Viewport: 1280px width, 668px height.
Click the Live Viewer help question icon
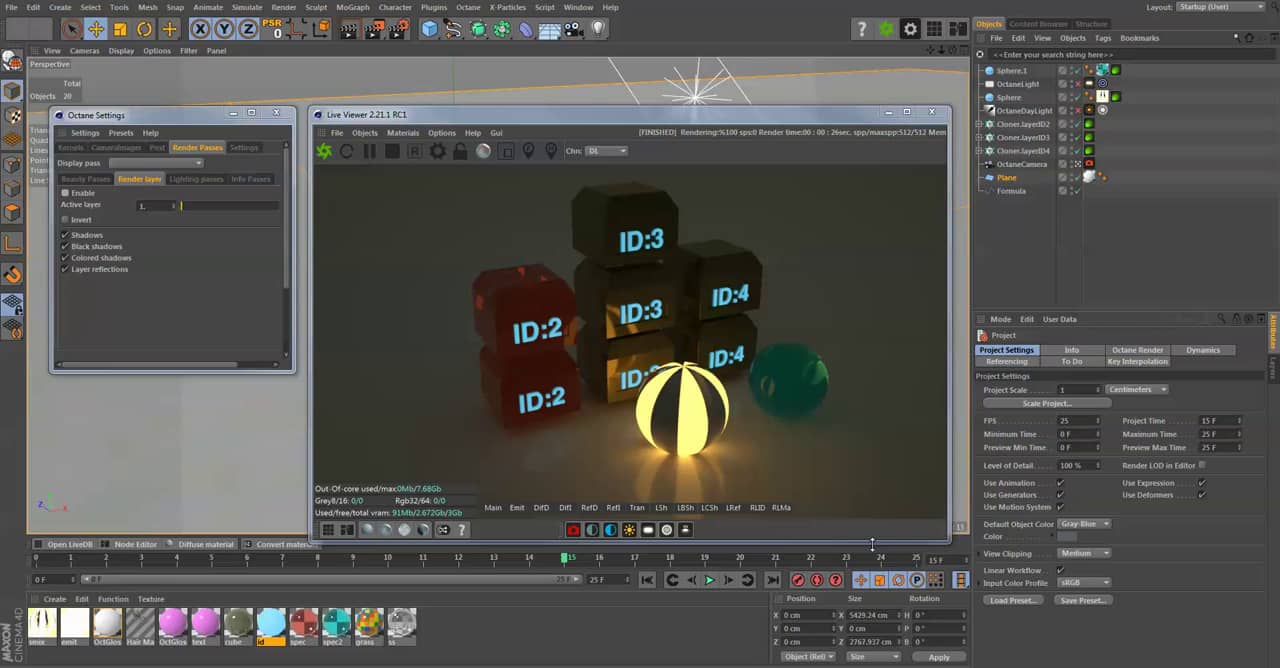tap(462, 530)
